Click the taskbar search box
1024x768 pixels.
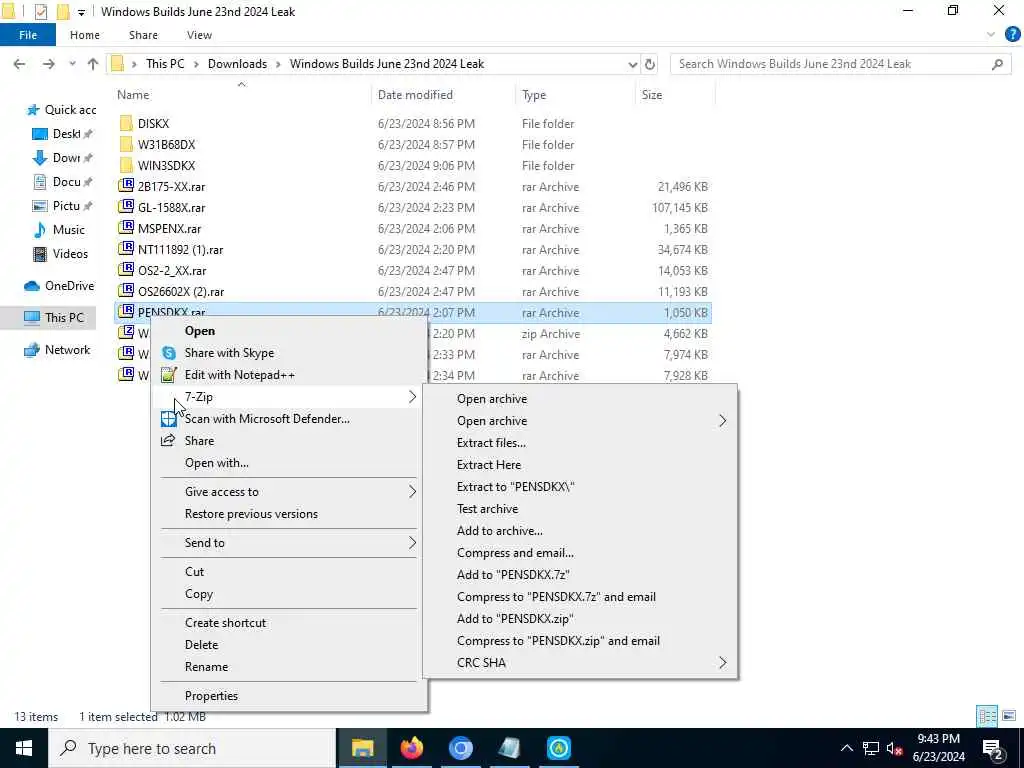point(193,748)
